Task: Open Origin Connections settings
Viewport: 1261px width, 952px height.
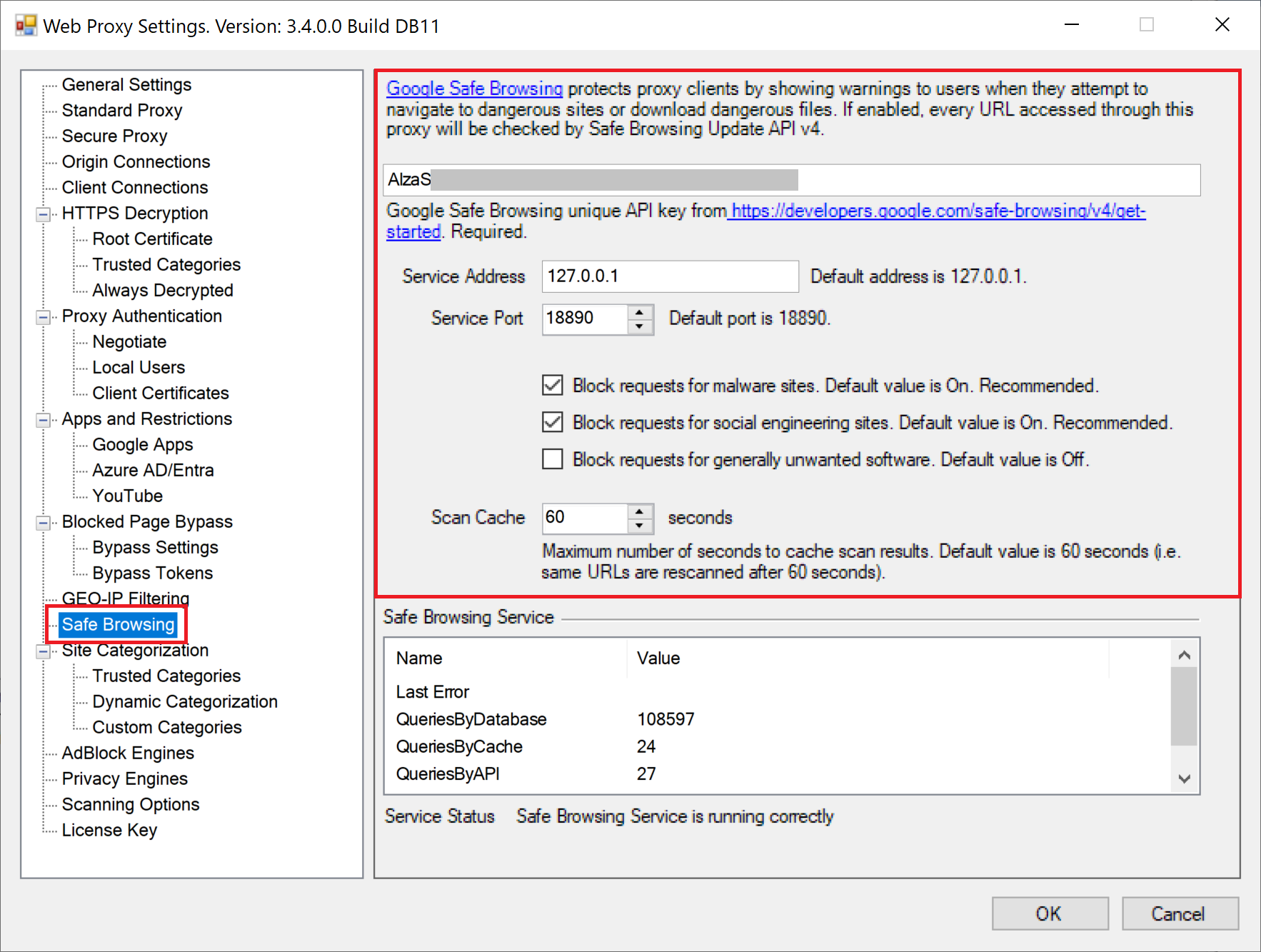Action: click(x=136, y=161)
